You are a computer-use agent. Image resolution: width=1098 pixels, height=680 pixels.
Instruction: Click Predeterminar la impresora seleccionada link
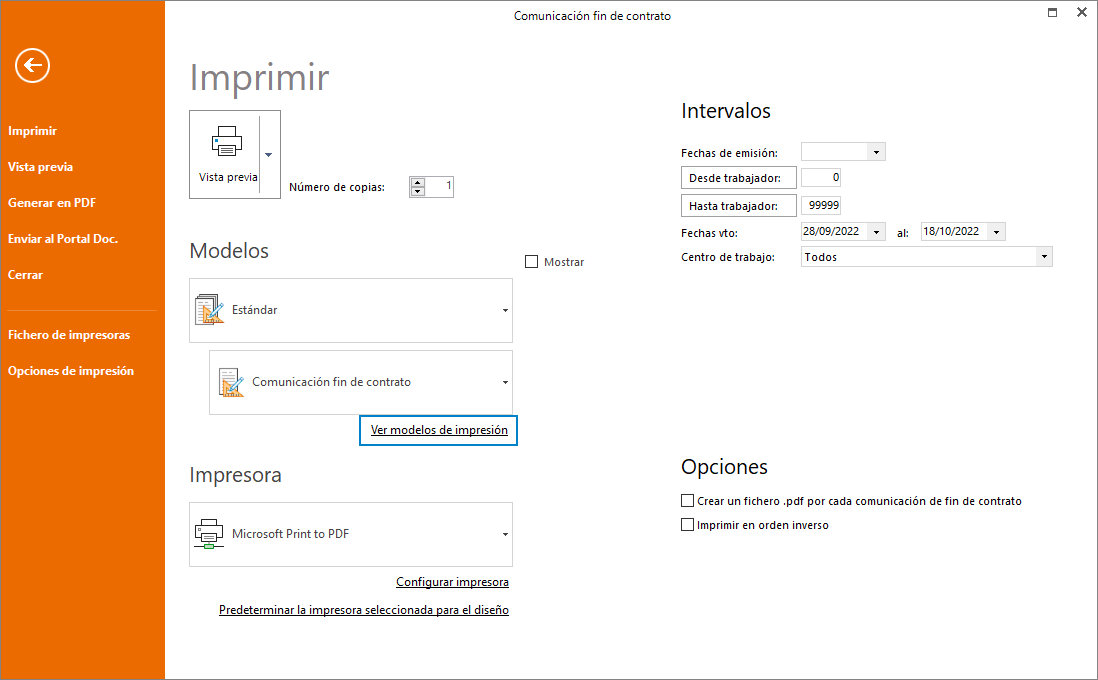(364, 609)
